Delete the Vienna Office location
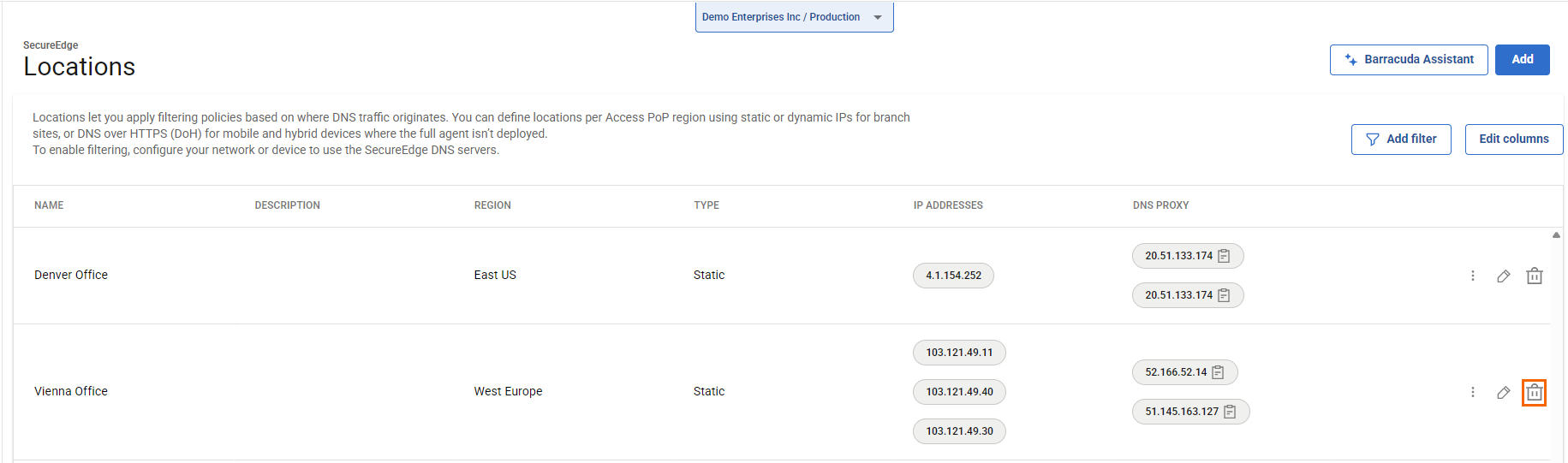 pyautogui.click(x=1534, y=393)
